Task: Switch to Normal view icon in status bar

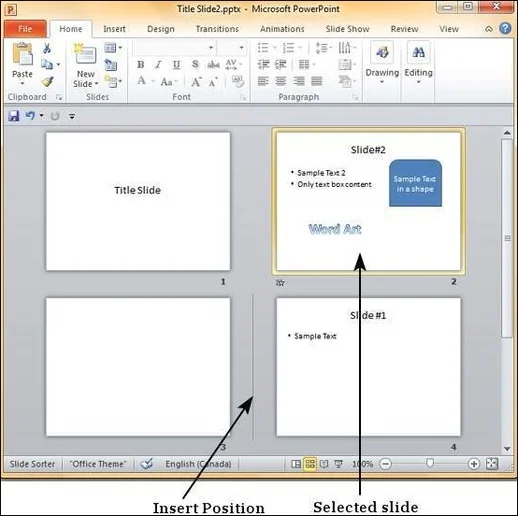Action: point(296,464)
